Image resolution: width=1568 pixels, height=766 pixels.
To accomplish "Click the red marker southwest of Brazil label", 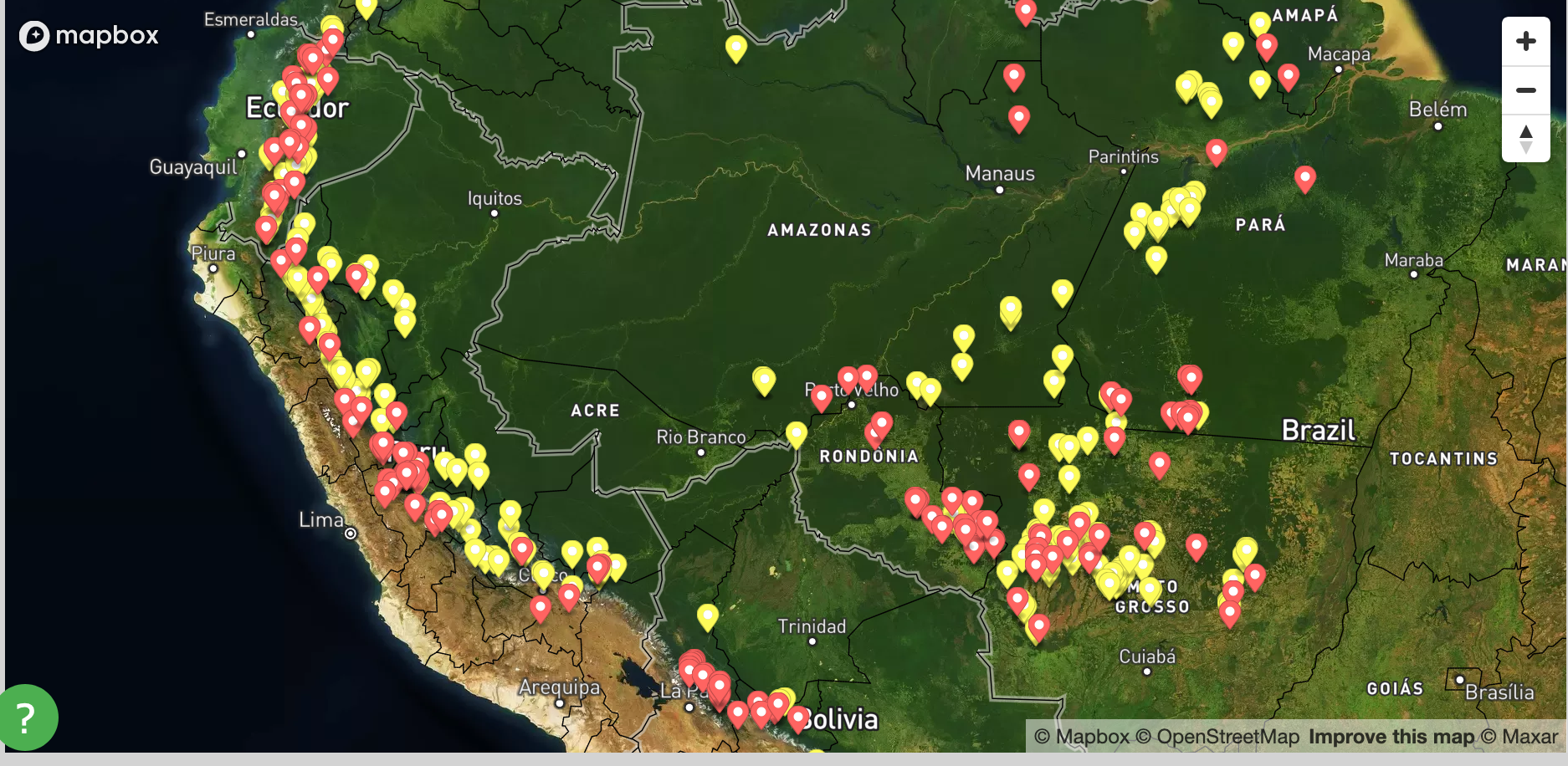I will click(1159, 462).
